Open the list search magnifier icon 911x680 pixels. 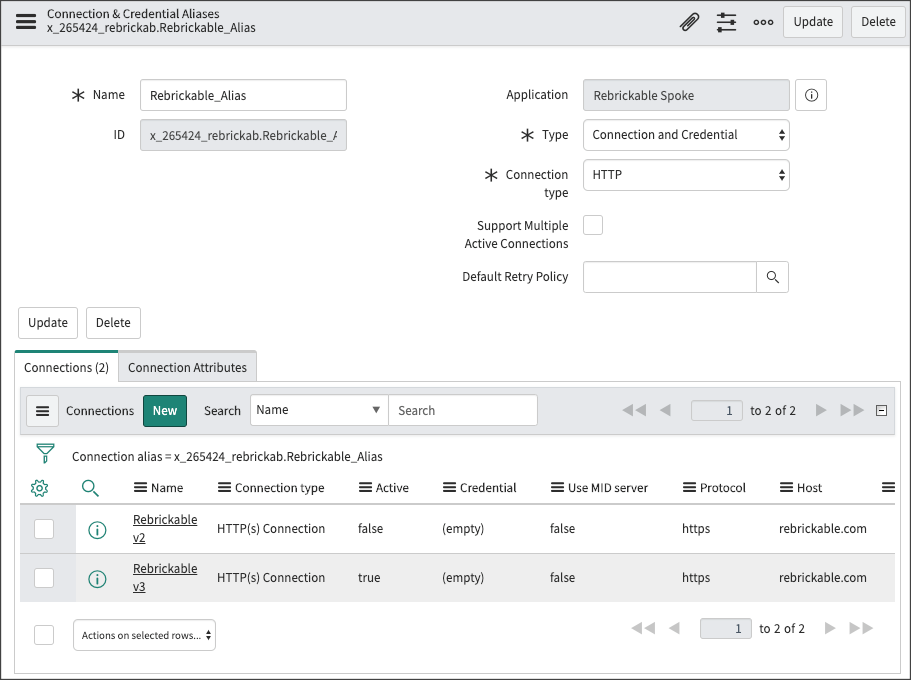coord(90,488)
